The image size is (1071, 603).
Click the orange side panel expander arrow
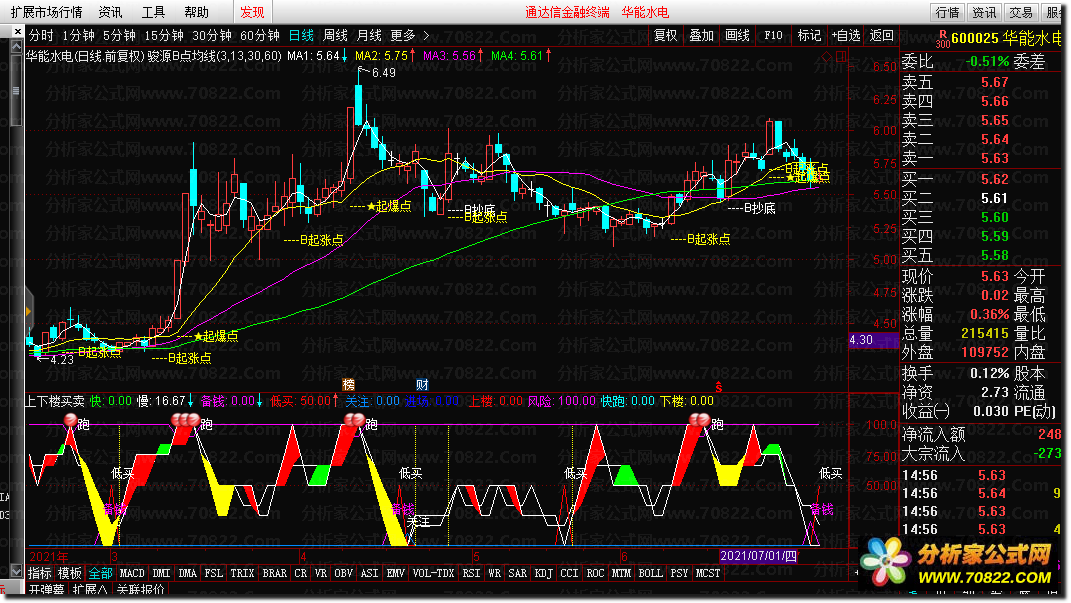[29, 311]
